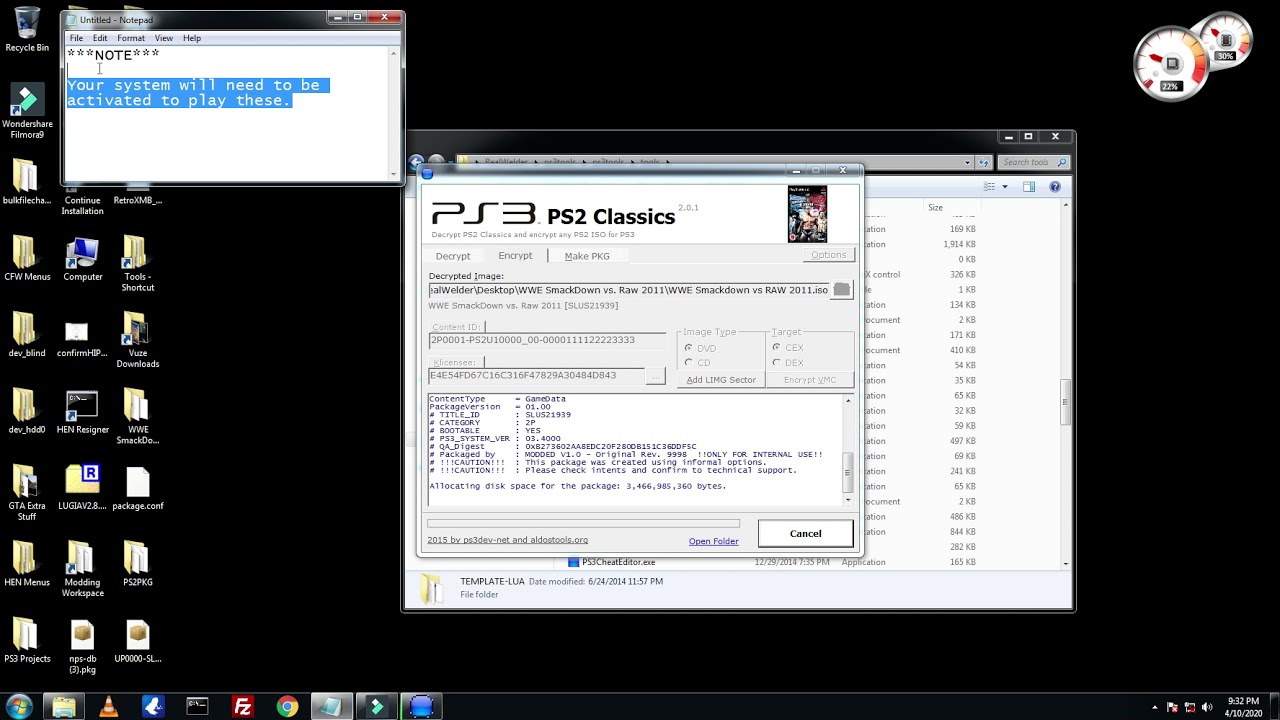Image resolution: width=1280 pixels, height=720 pixels.
Task: Click the Klicensee ellipsis browse button
Action: click(655, 376)
